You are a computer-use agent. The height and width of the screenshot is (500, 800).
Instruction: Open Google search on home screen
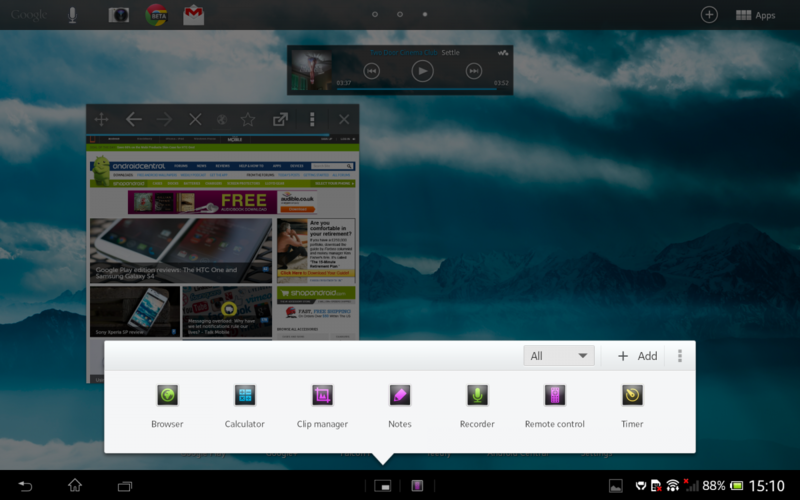coord(29,15)
